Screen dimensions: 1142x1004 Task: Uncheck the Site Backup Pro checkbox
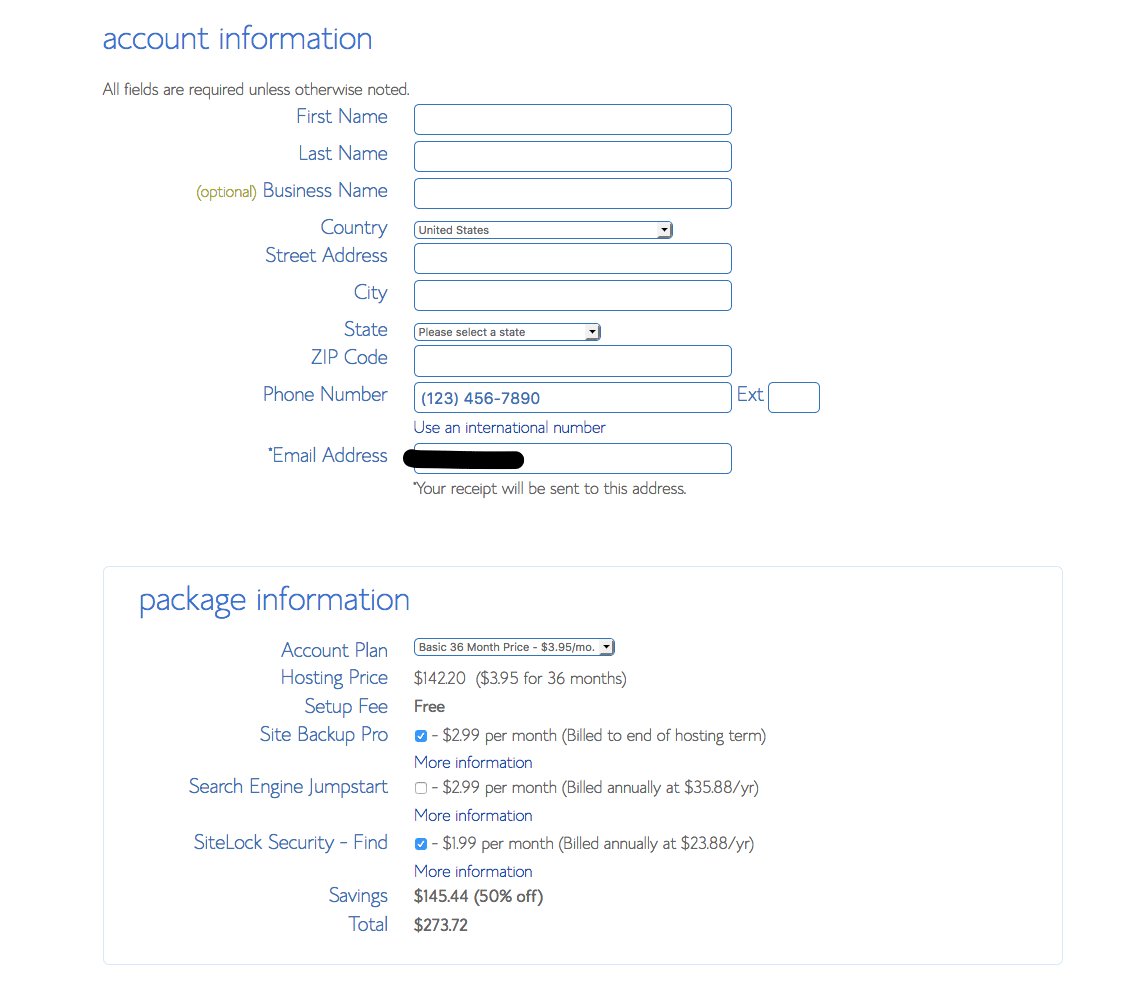[x=421, y=736]
